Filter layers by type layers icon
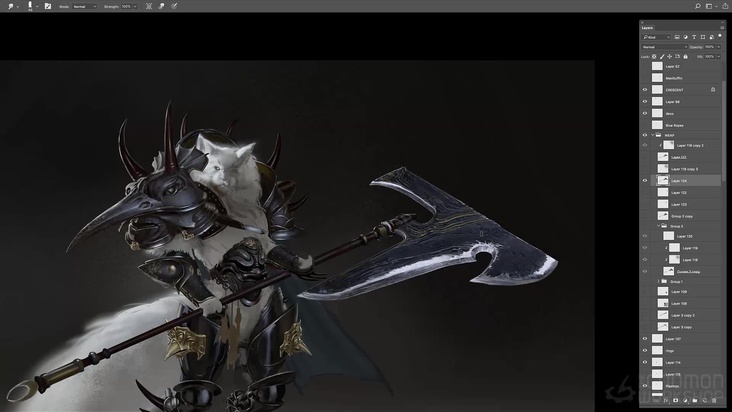Viewport: 732px width, 412px height. [694, 37]
